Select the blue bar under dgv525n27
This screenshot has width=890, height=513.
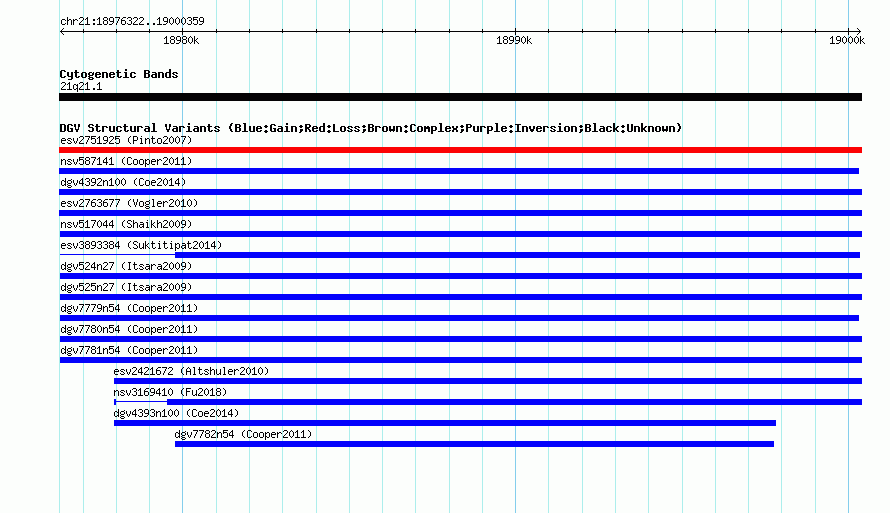pos(460,297)
